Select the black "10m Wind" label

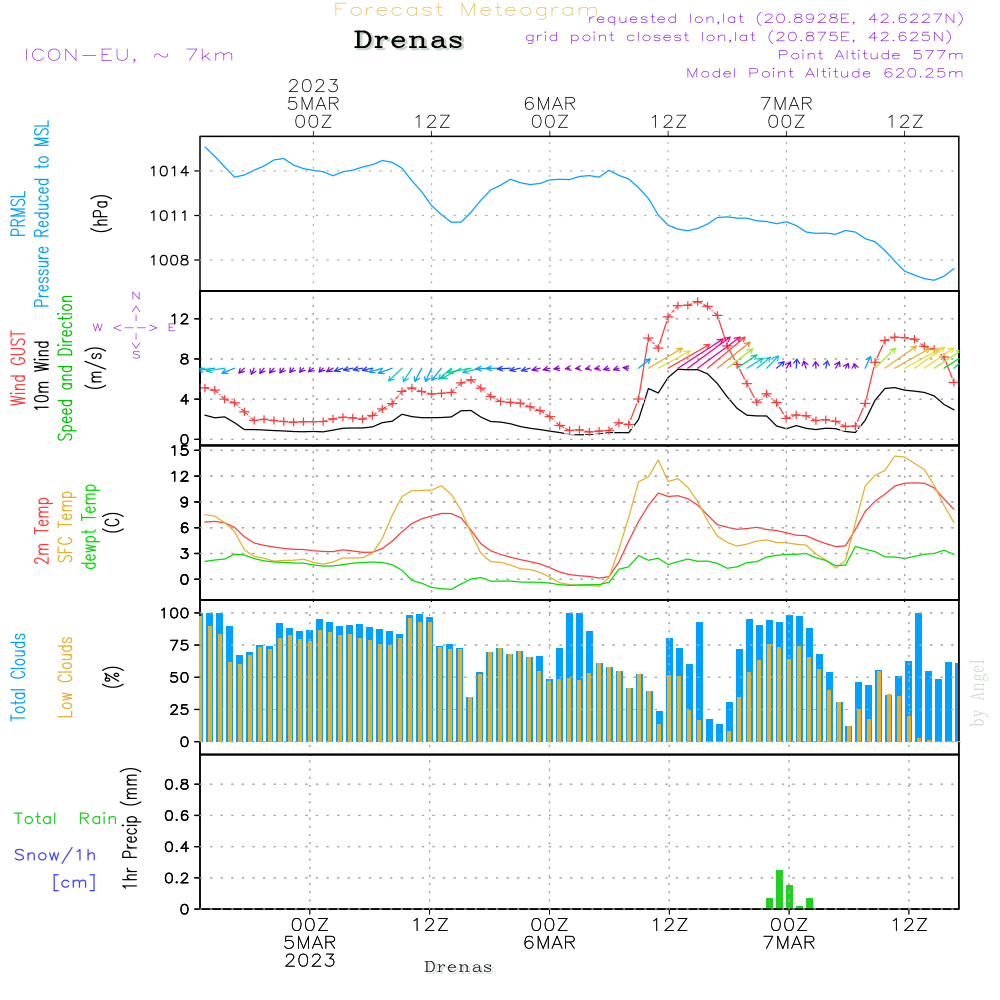coord(41,375)
